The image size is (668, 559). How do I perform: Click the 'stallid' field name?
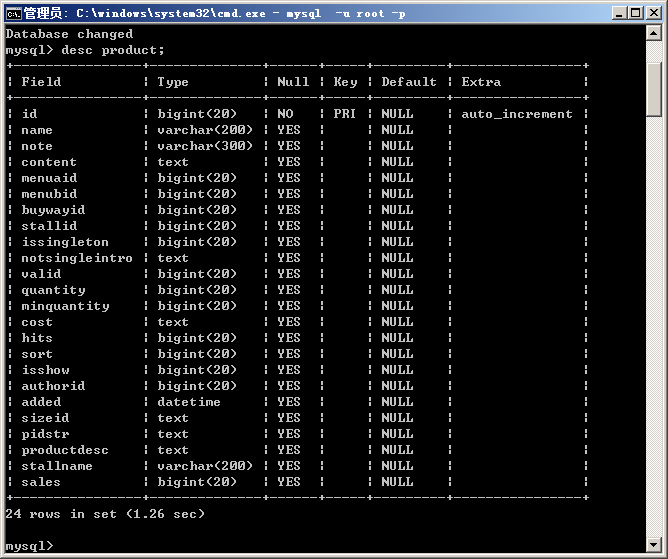[49, 226]
